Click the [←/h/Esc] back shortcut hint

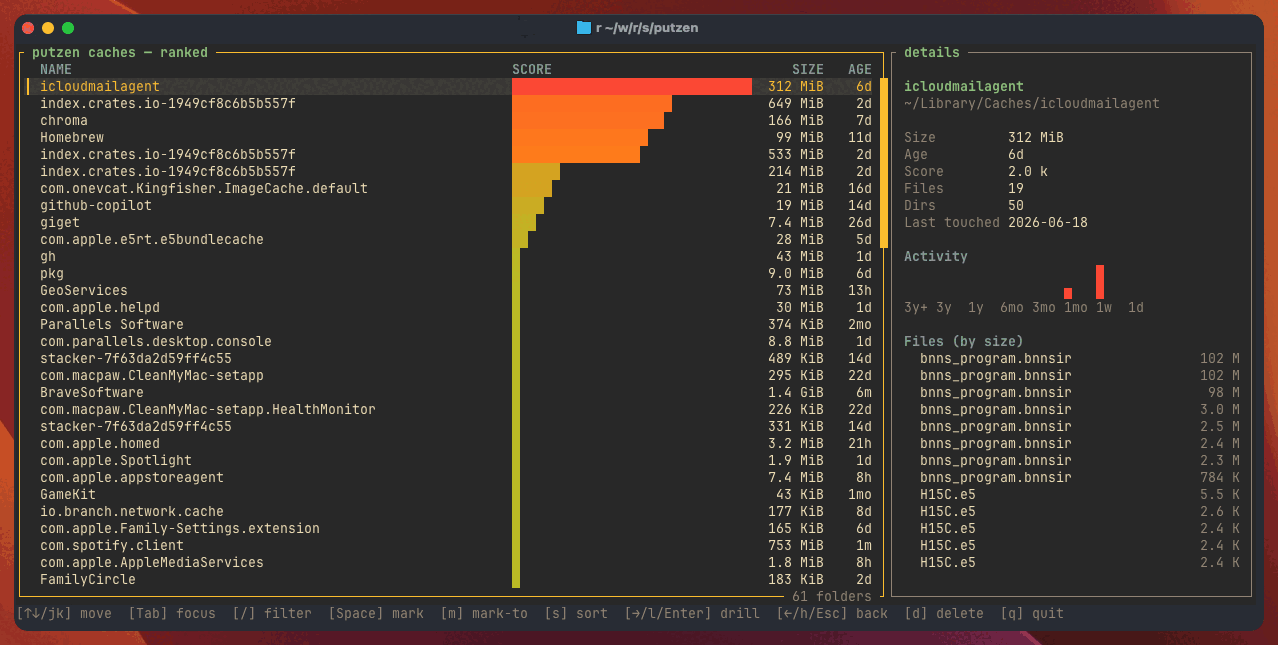pos(832,614)
